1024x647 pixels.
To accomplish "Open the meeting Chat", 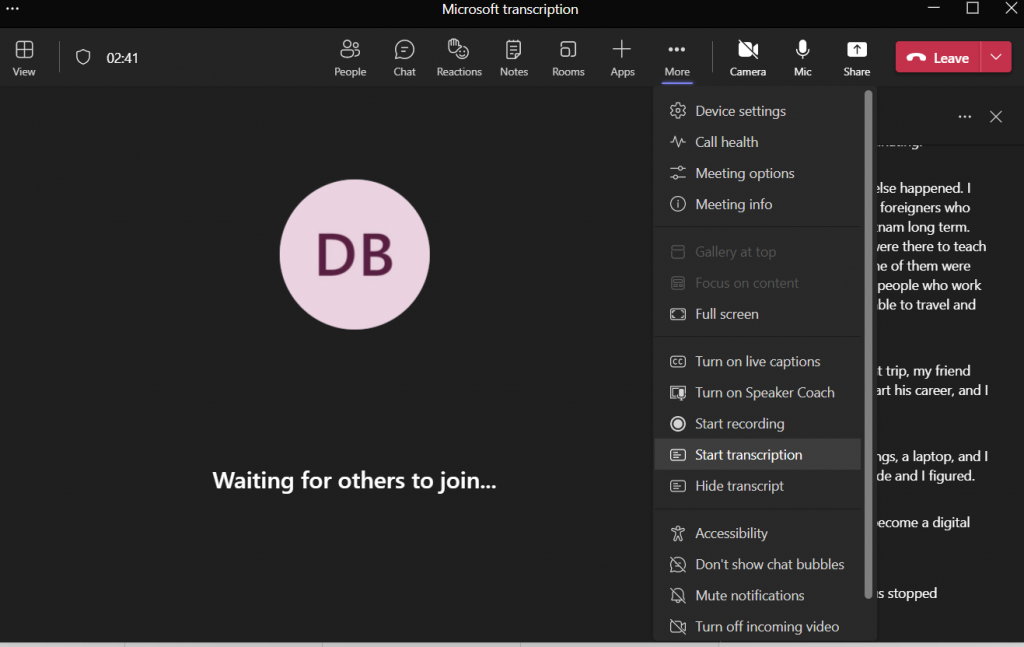I will (x=404, y=57).
